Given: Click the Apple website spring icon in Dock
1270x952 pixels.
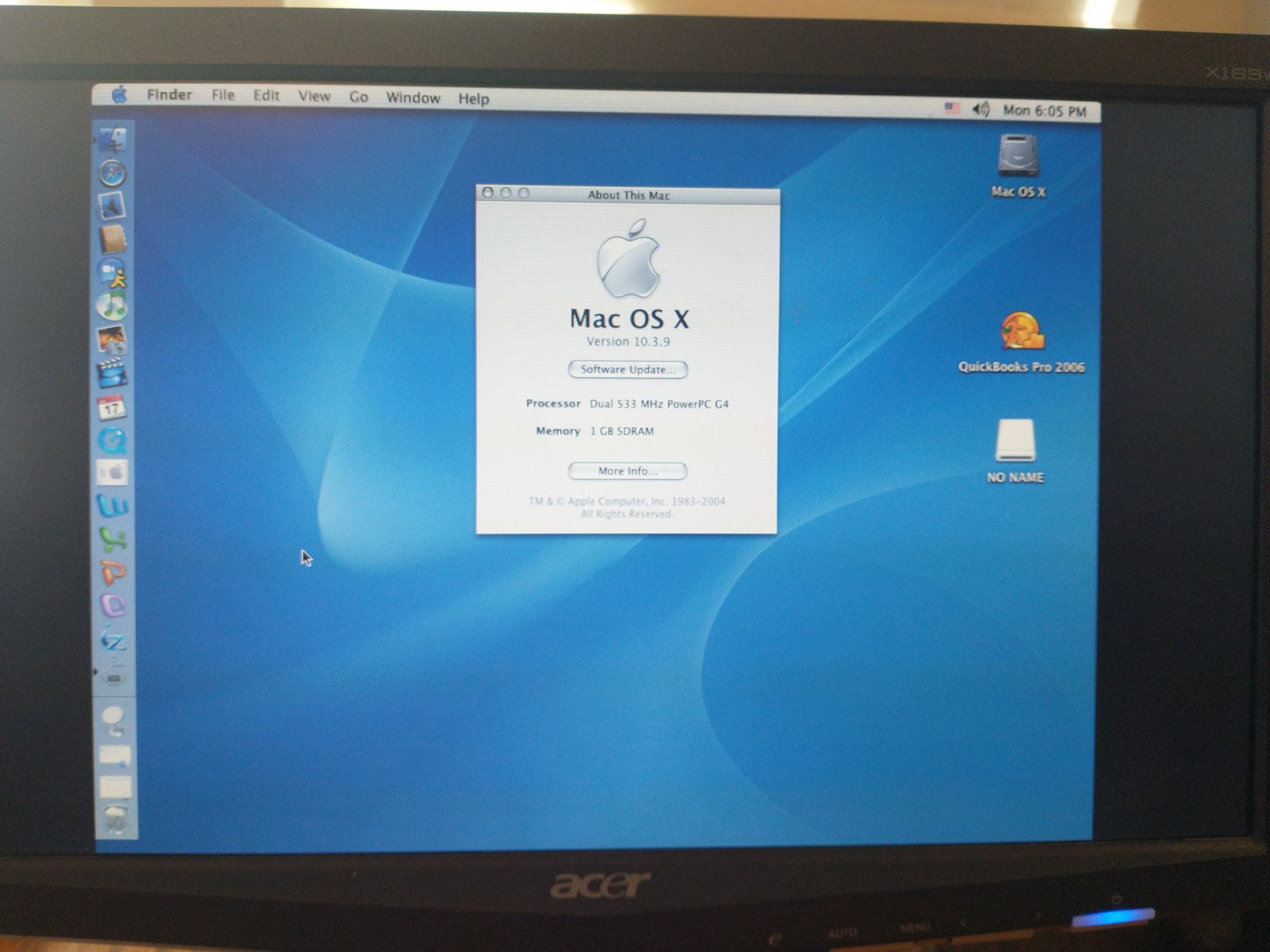Looking at the screenshot, I should 114,721.
